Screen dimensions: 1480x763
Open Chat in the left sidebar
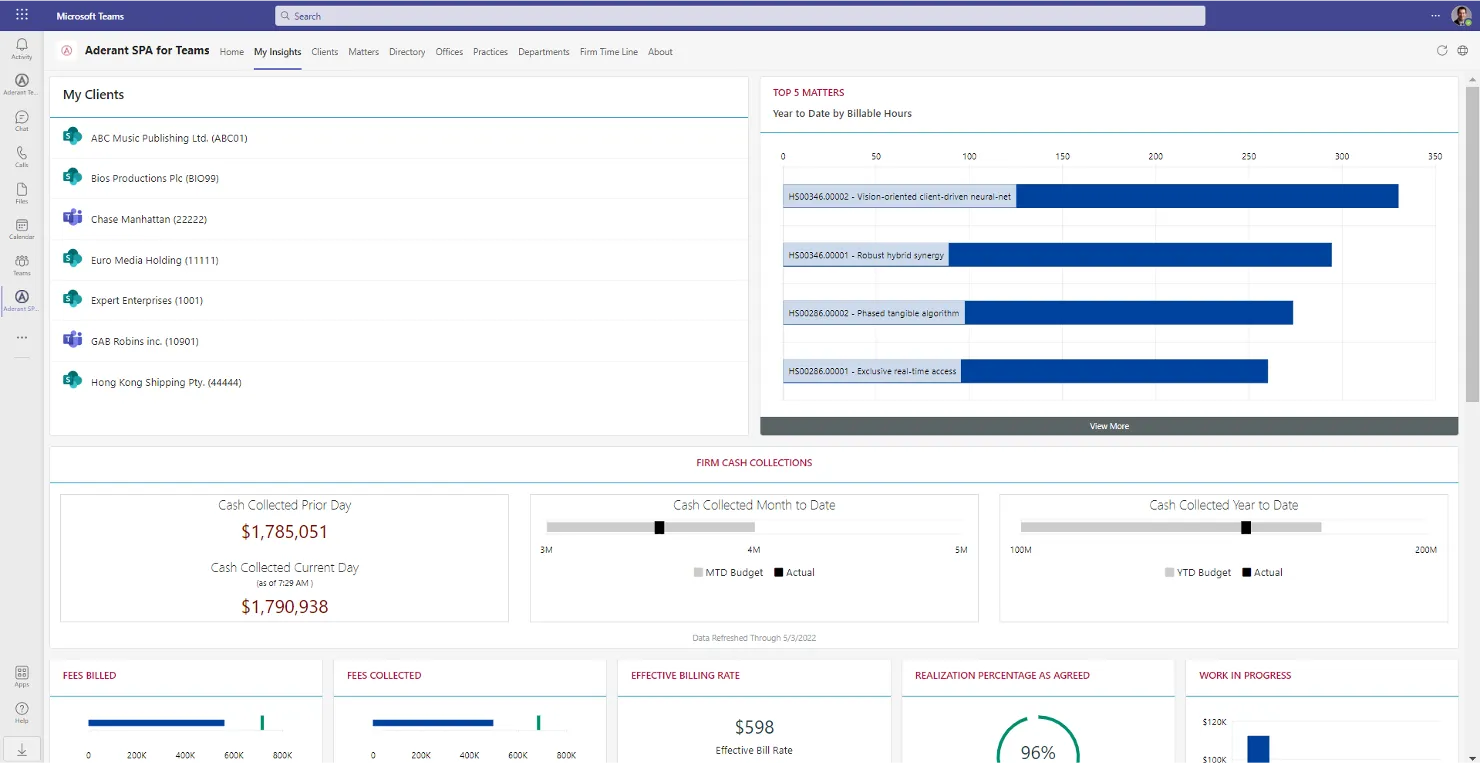pos(21,120)
